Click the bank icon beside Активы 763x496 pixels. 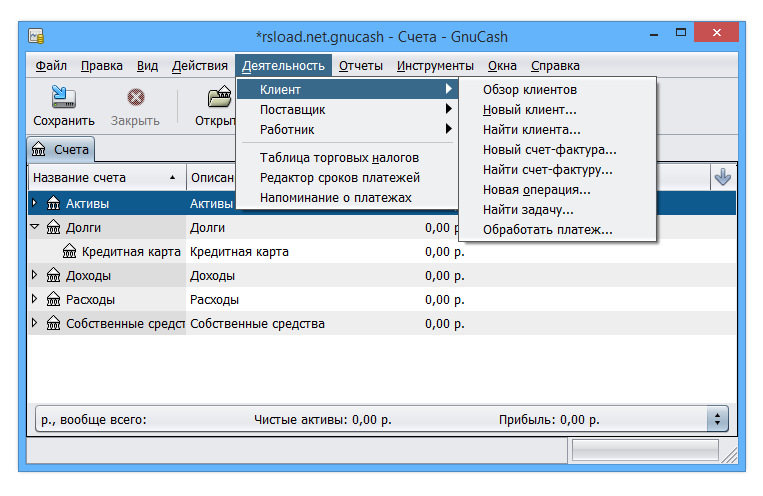pyautogui.click(x=54, y=203)
